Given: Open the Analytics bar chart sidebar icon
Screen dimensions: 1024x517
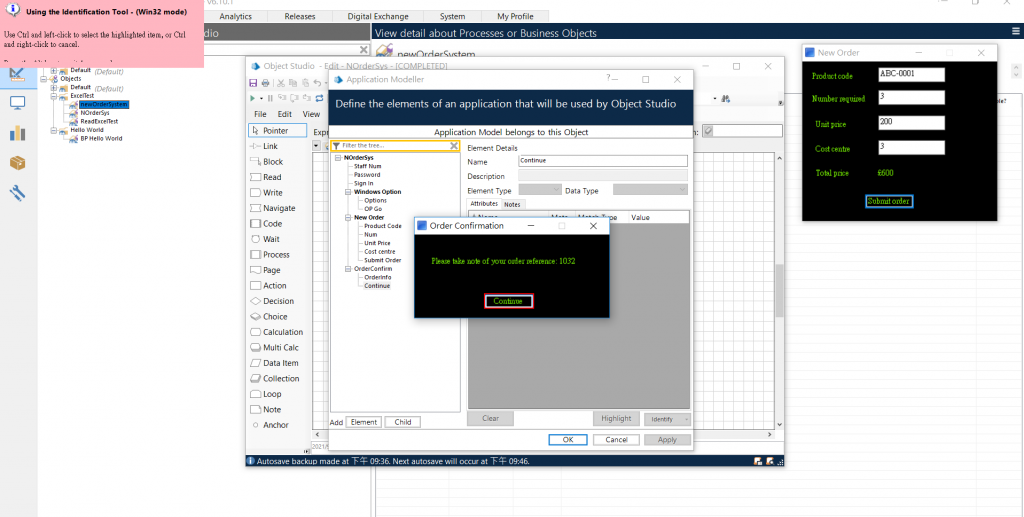Looking at the screenshot, I should [x=18, y=133].
